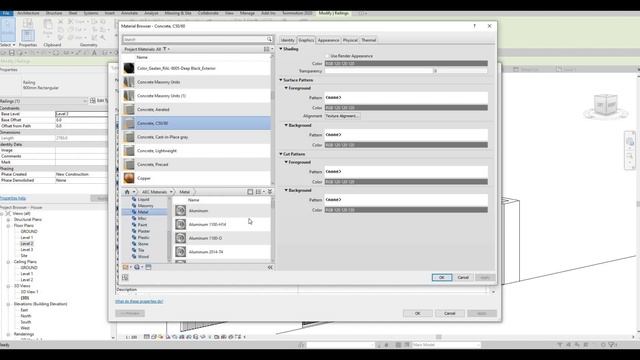Enable the Use Render Appearance checkbox

click(327, 56)
